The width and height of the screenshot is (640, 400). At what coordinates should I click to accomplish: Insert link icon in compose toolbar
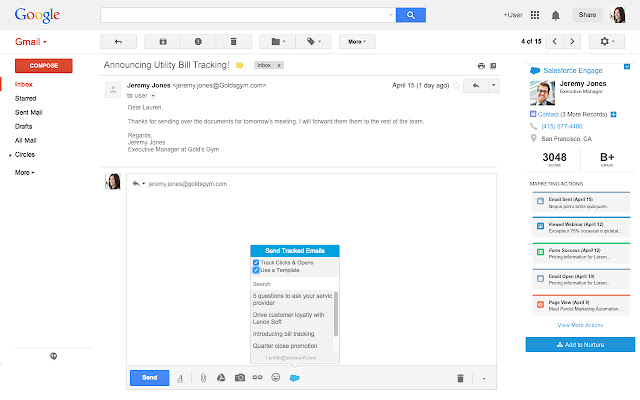(x=258, y=378)
